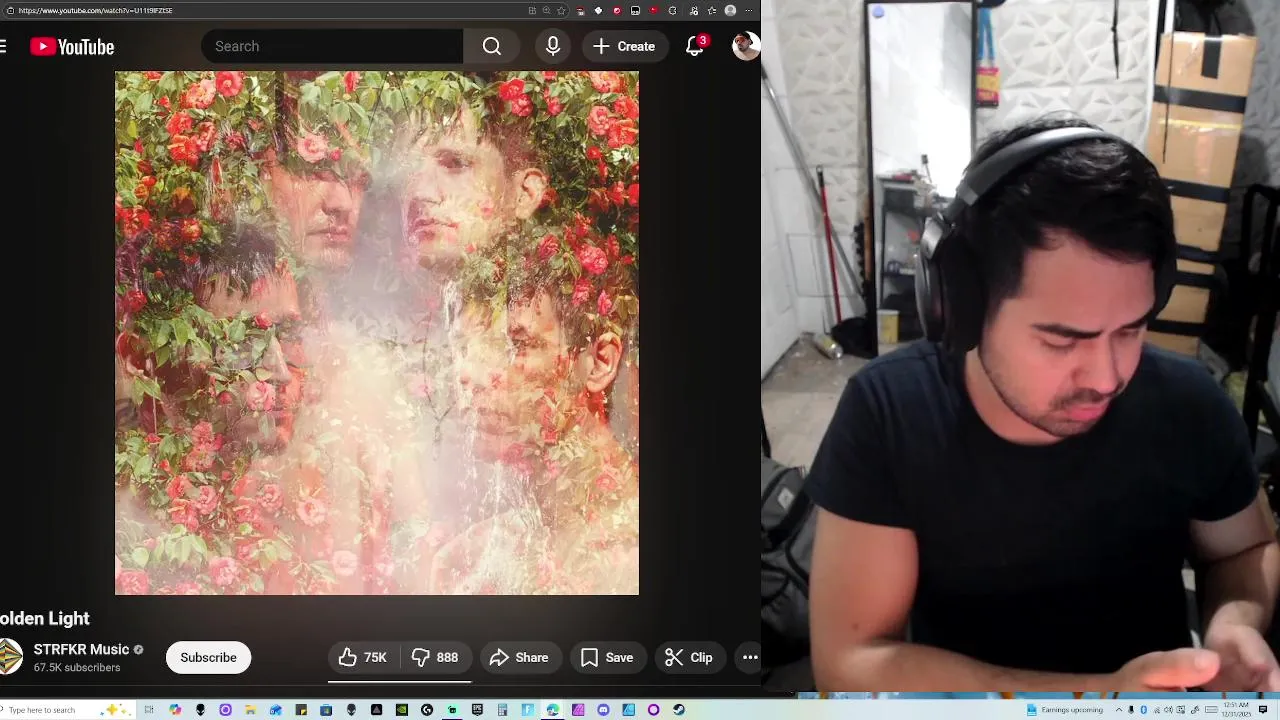This screenshot has width=1280, height=720.
Task: Click the album art video player
Action: point(377,333)
